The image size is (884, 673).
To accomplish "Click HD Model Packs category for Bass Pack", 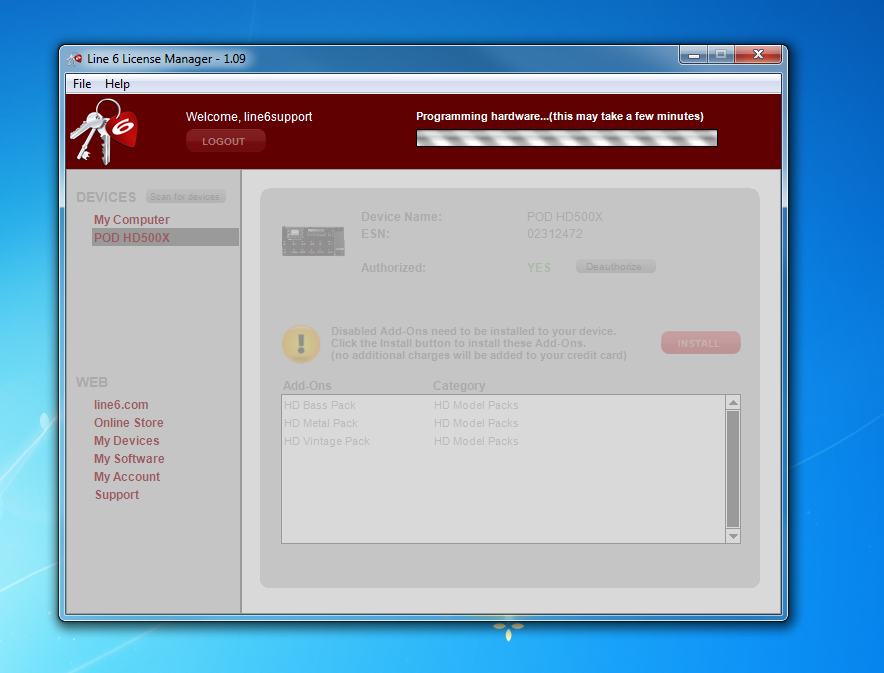I will 476,405.
